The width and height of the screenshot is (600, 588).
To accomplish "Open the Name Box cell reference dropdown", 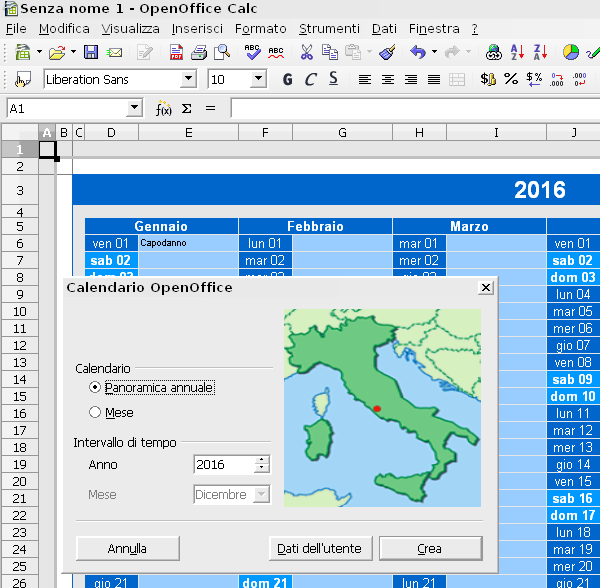I will click(135, 108).
